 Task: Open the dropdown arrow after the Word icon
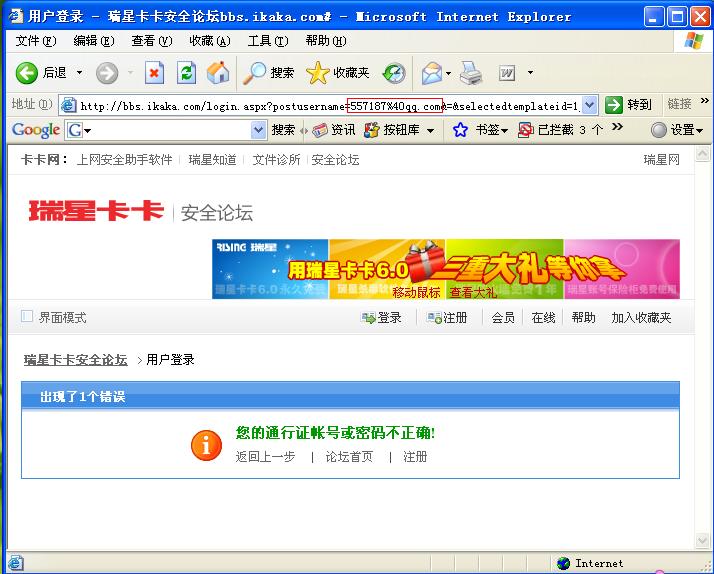tap(530, 73)
